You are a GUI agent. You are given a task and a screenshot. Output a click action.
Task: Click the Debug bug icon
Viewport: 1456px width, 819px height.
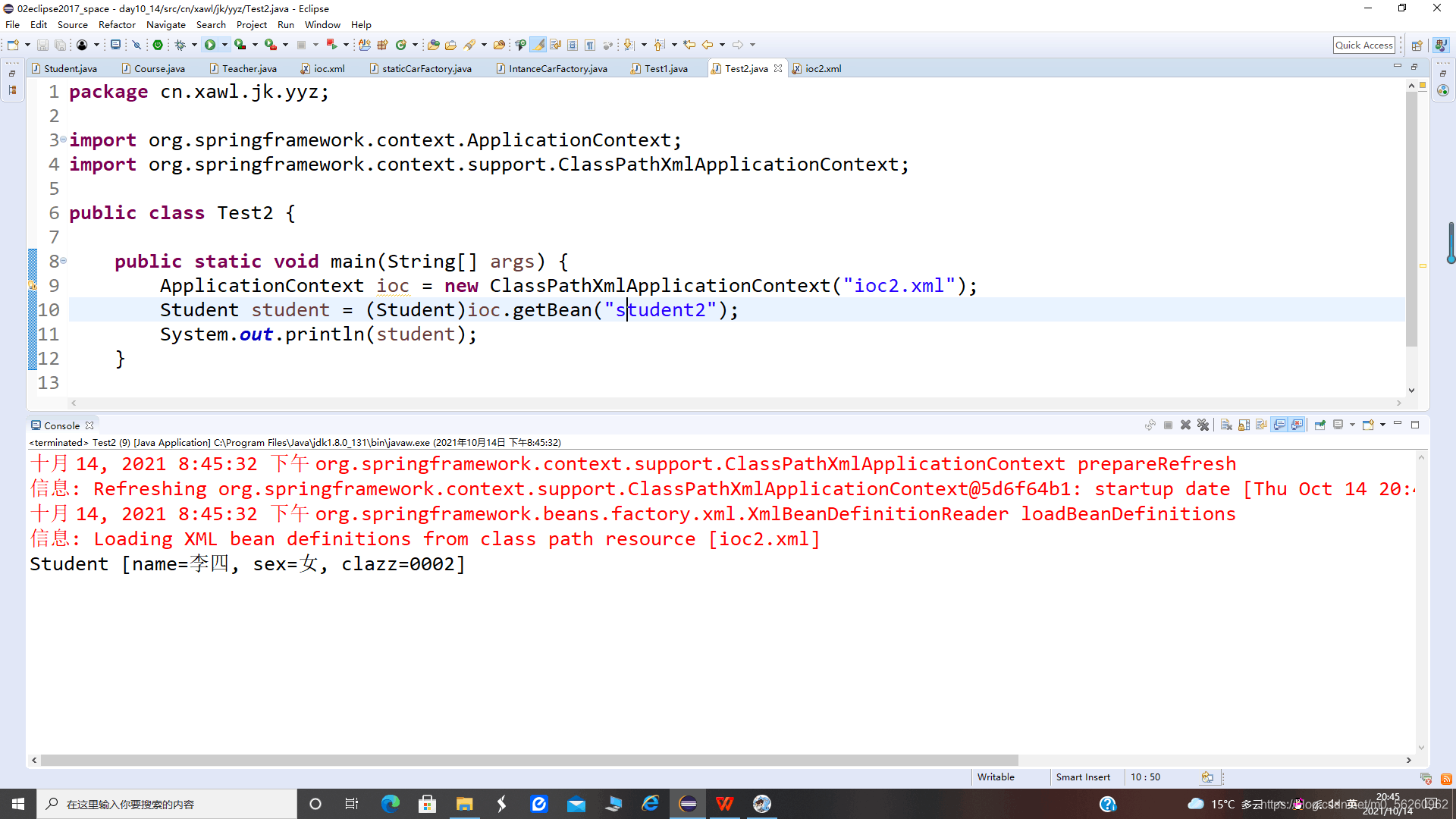click(x=180, y=45)
